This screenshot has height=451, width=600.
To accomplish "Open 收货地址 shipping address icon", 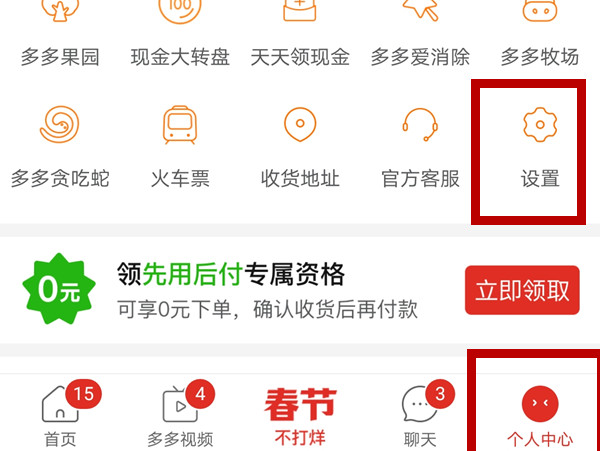I will pos(300,124).
